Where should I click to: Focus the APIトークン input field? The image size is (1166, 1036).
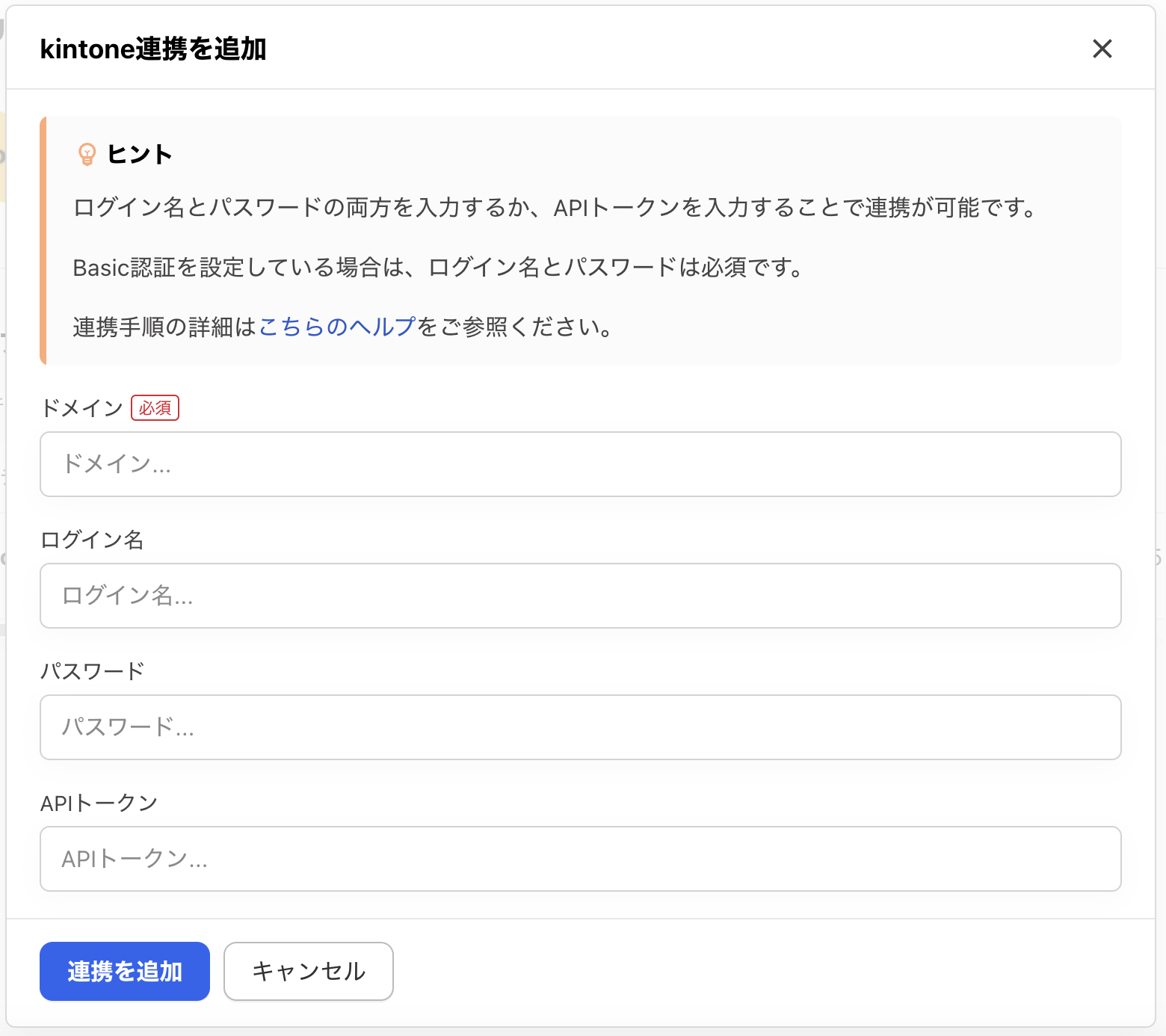click(580, 859)
